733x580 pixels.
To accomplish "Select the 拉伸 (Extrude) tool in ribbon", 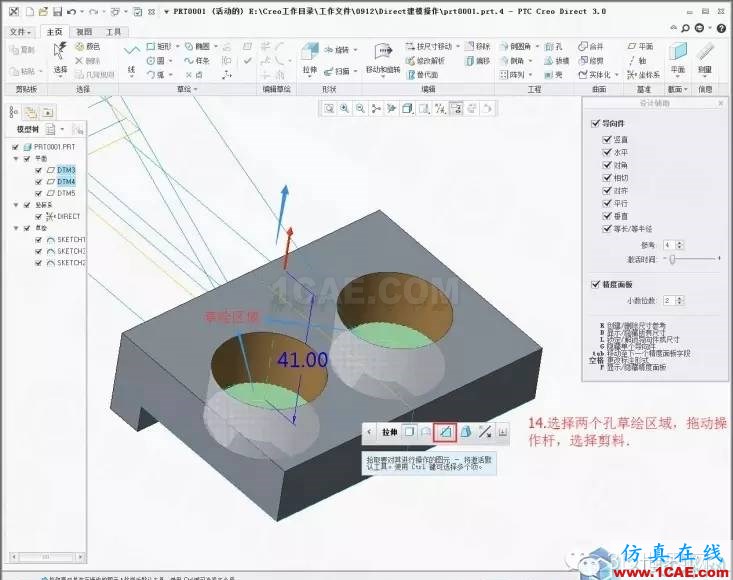I will [309, 58].
